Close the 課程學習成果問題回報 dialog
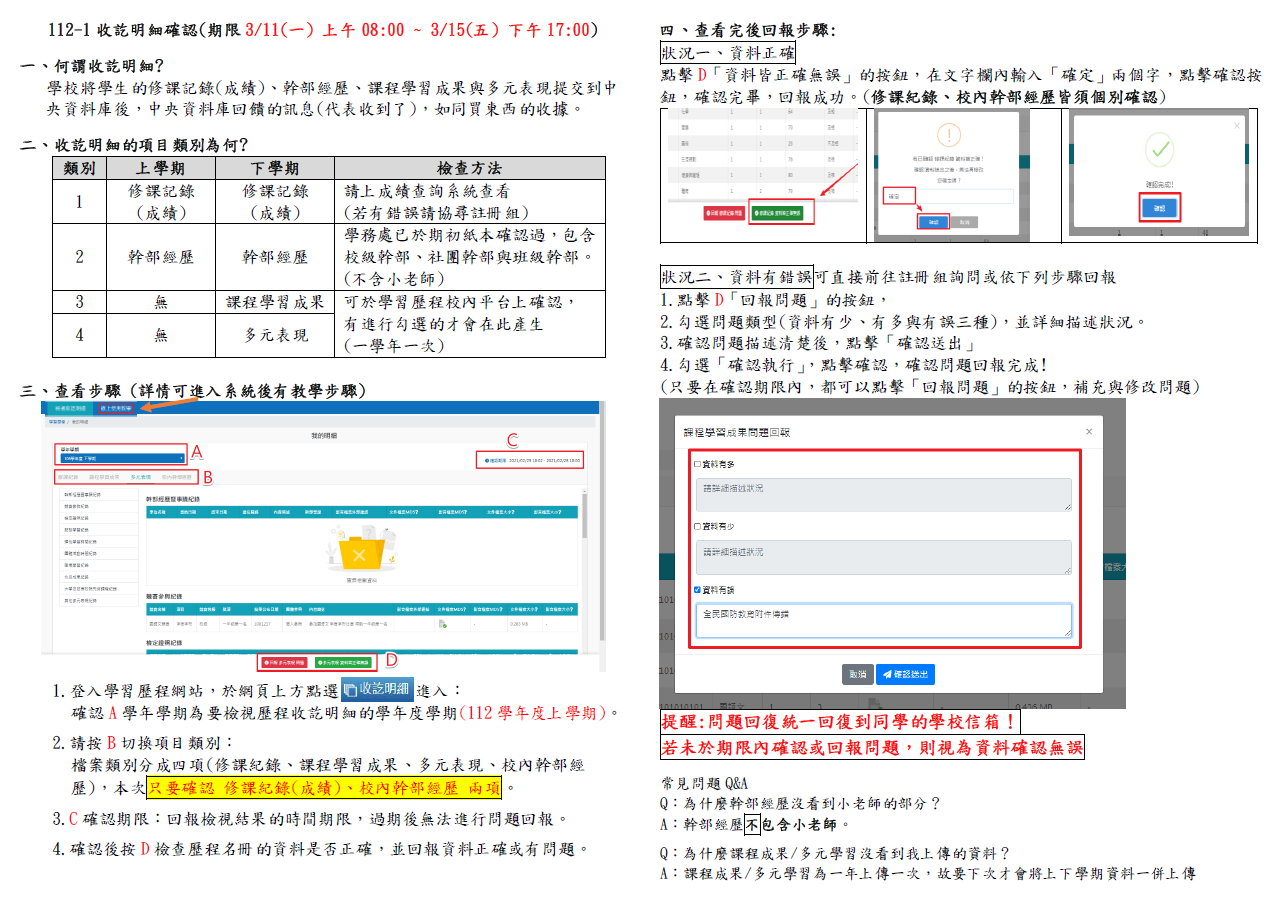The width and height of the screenshot is (1286, 905). click(x=1089, y=431)
